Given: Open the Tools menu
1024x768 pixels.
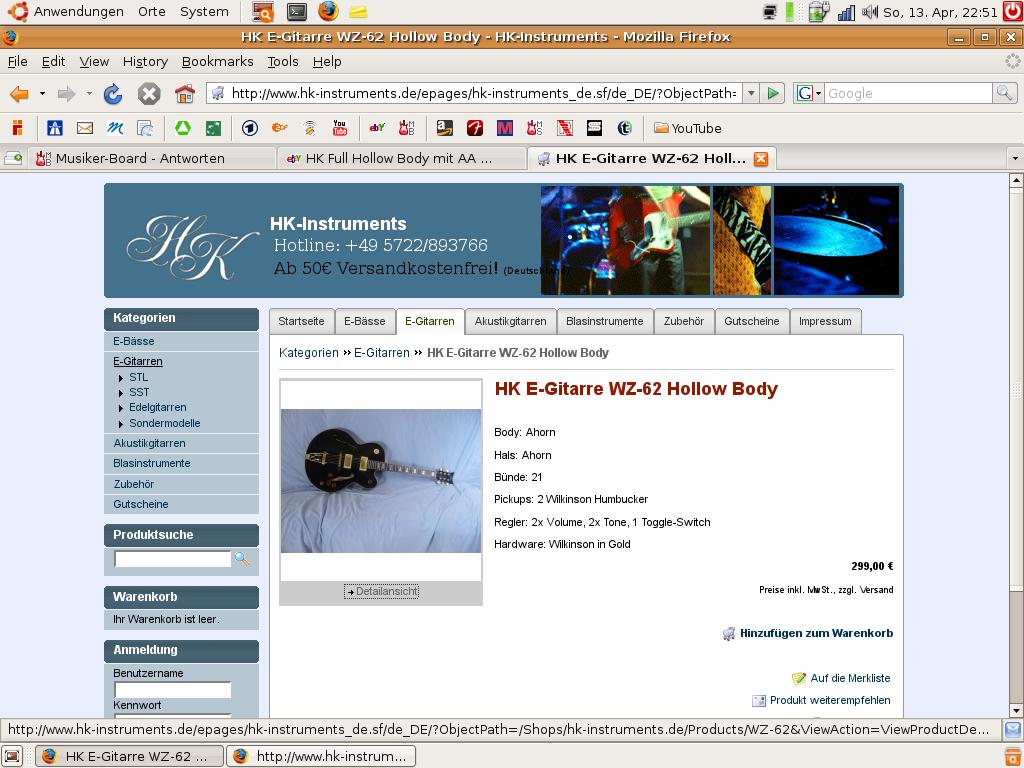Looking at the screenshot, I should click(283, 61).
